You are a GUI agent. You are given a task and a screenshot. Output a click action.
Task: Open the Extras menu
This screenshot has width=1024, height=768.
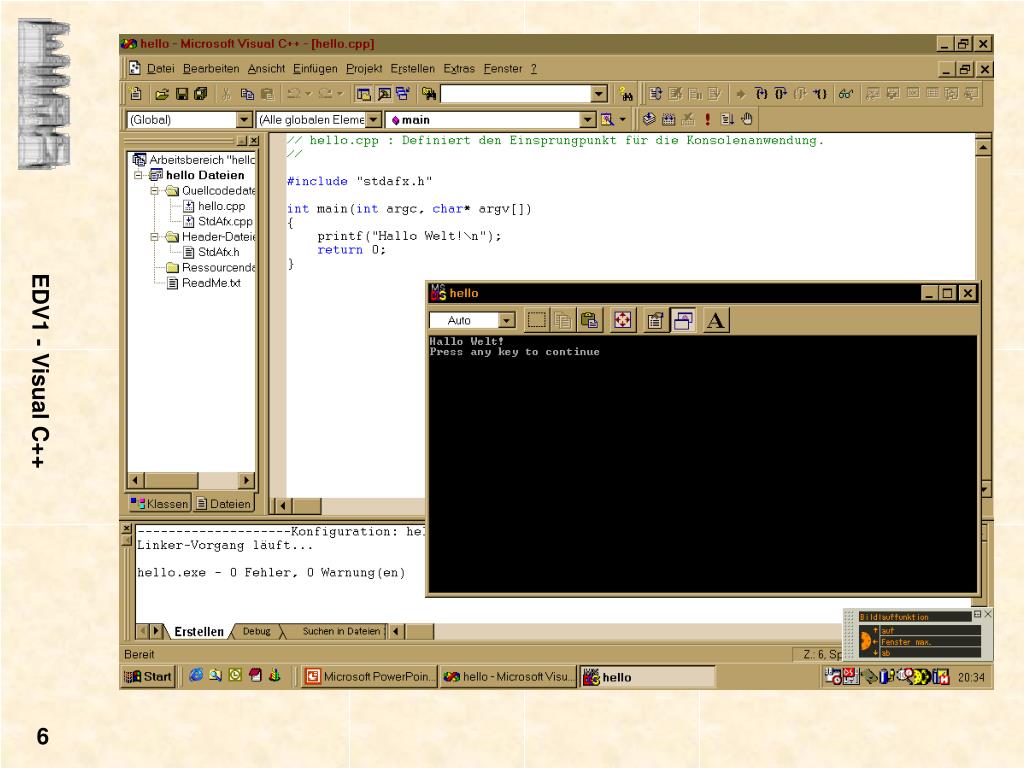pos(459,69)
